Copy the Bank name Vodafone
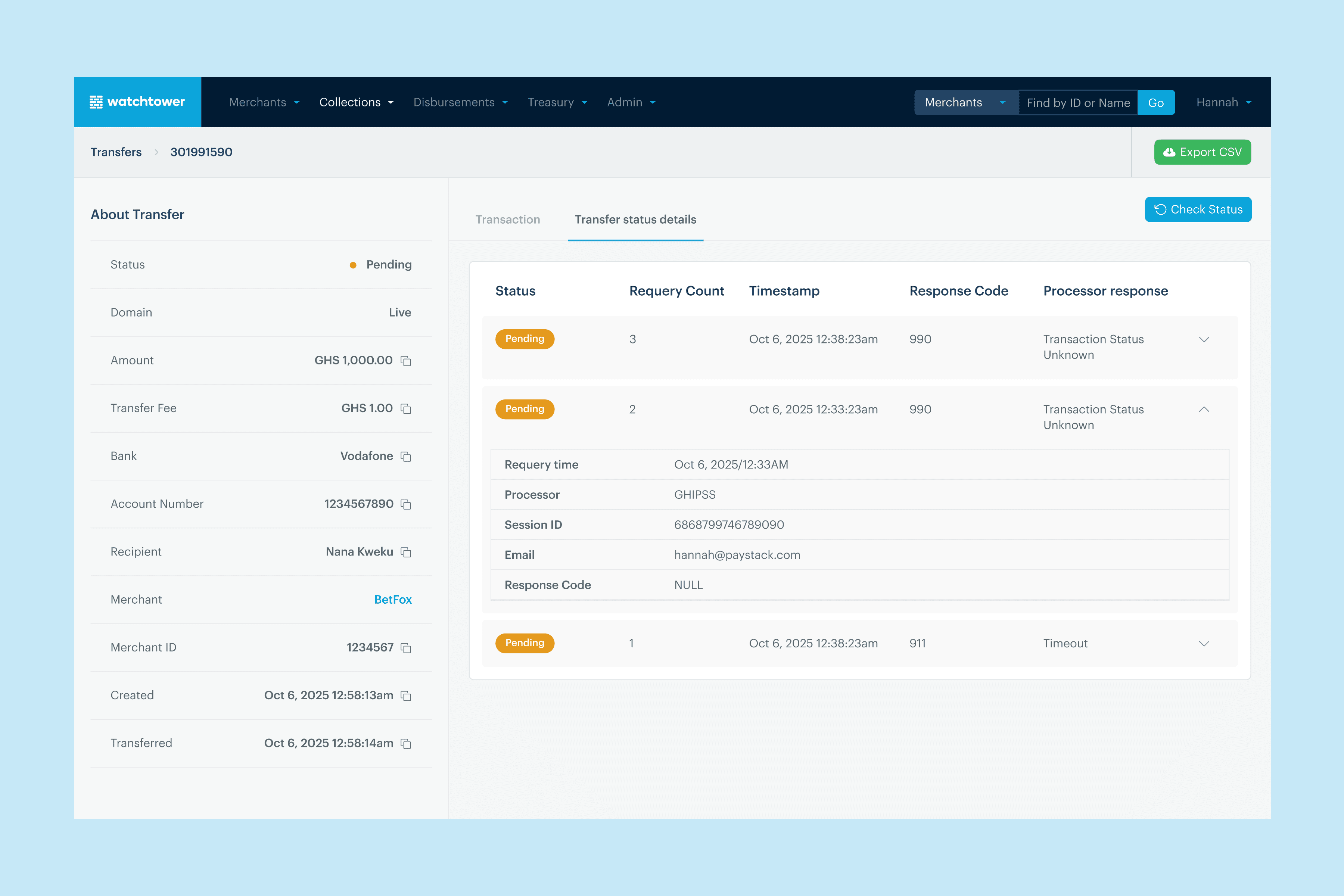 point(406,457)
